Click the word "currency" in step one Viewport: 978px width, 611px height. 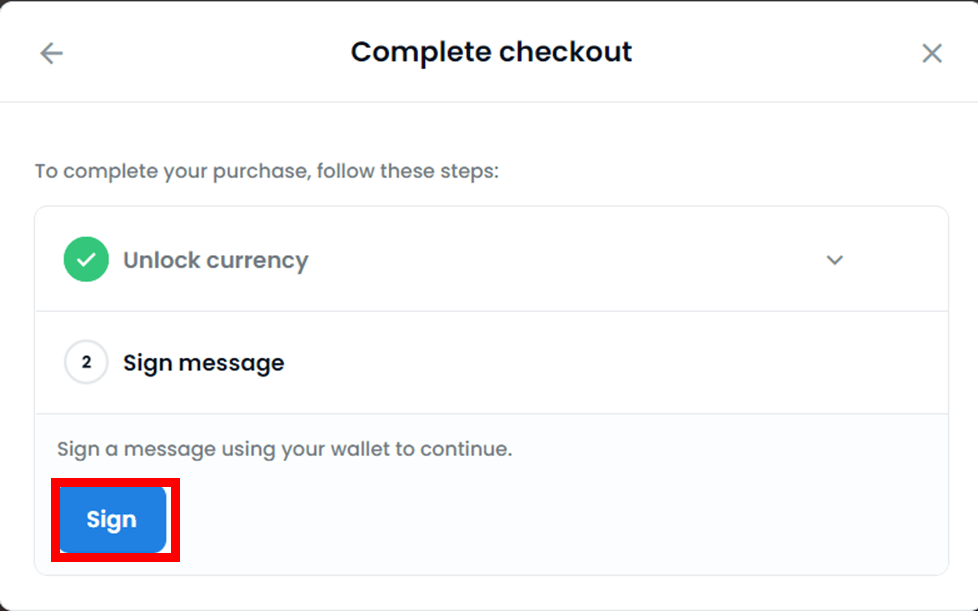[258, 261]
